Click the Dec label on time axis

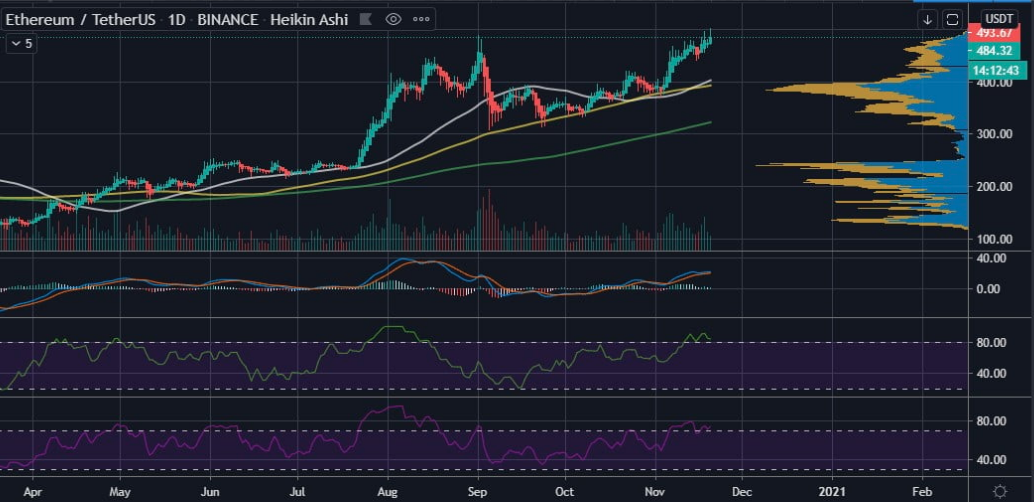click(742, 491)
